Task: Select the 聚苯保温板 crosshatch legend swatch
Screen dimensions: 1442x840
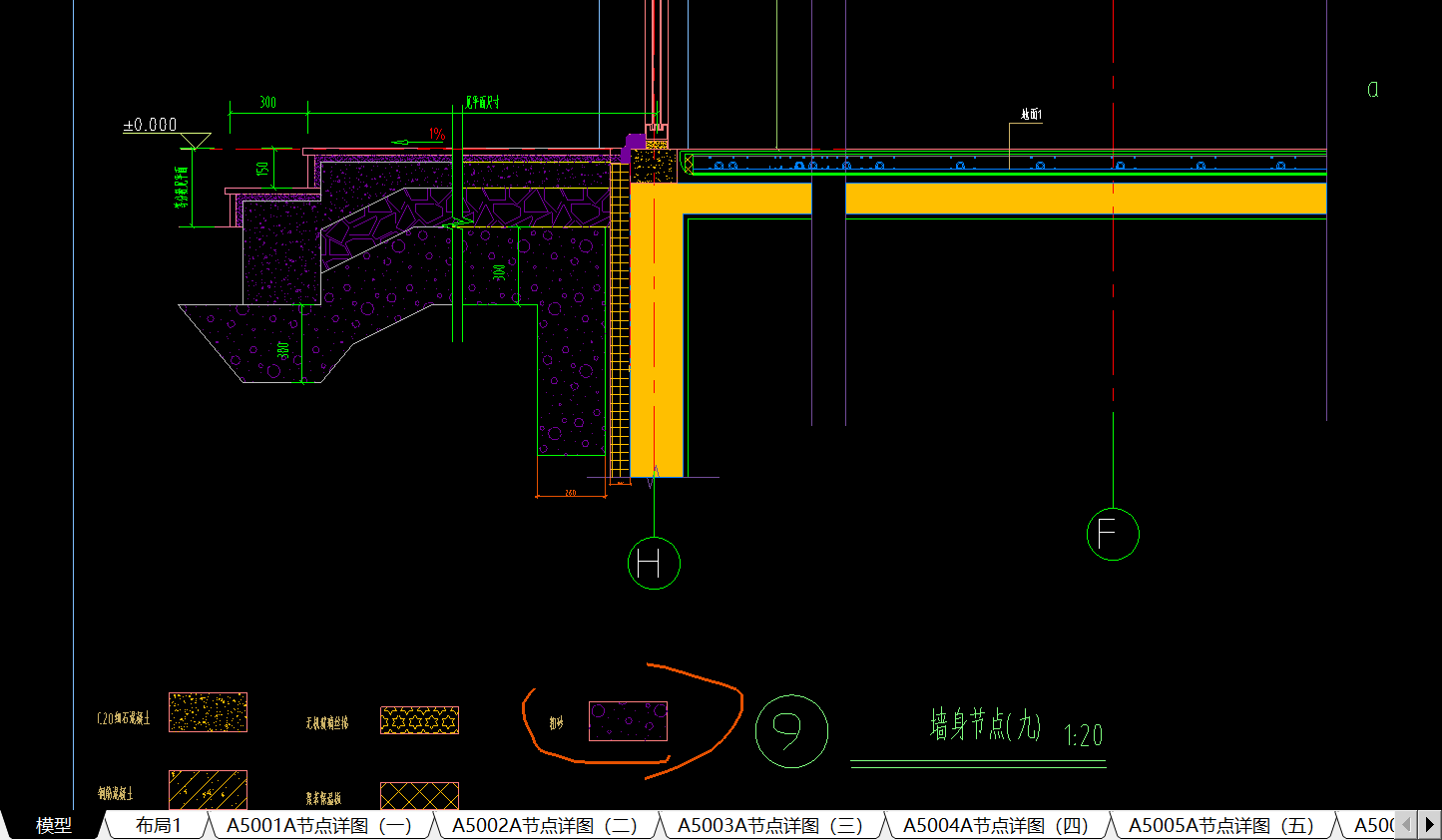Action: (x=419, y=796)
